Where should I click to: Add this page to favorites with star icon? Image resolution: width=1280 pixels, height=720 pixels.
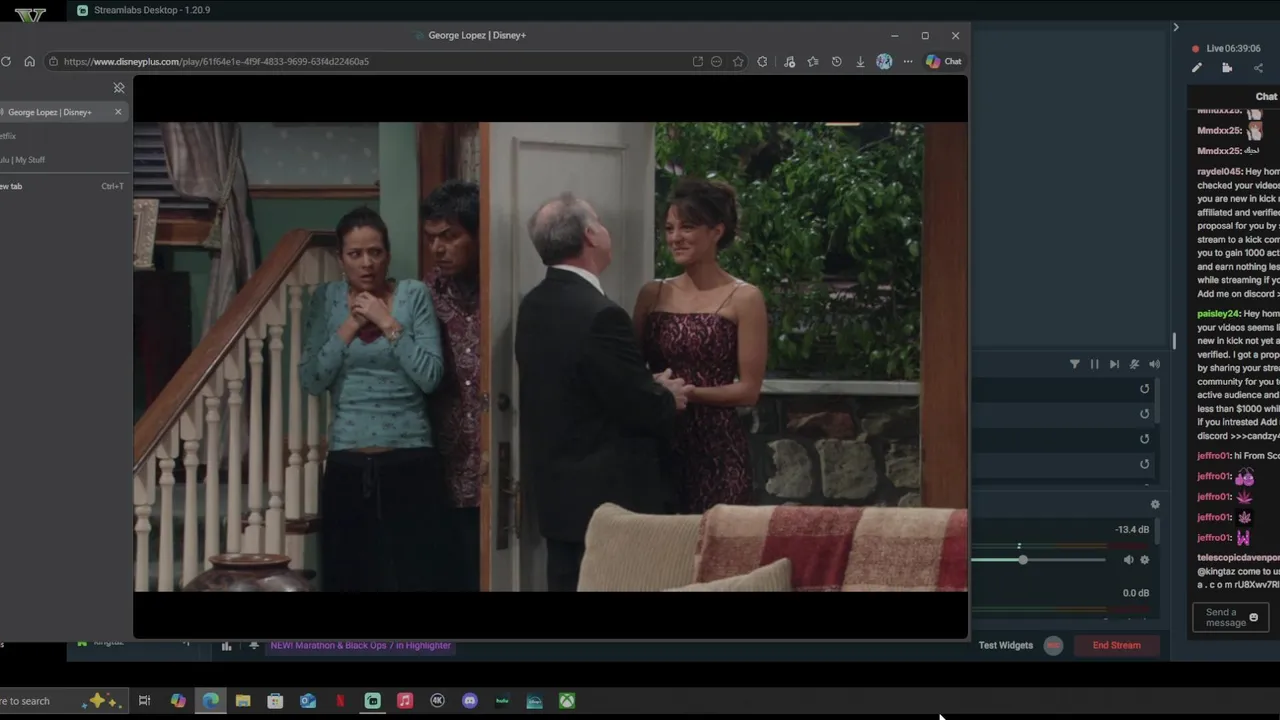click(x=738, y=61)
